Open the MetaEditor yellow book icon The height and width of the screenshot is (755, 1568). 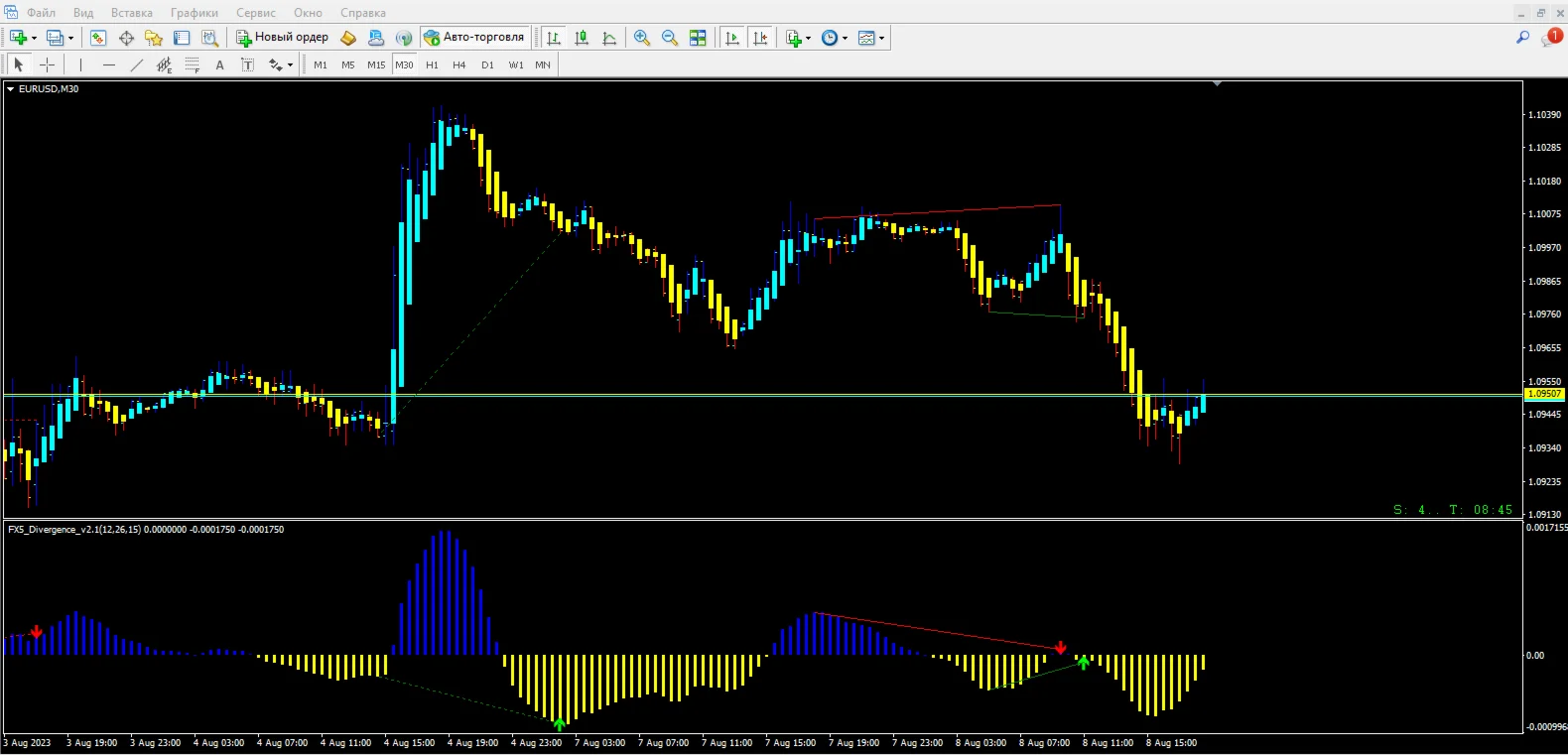[348, 38]
